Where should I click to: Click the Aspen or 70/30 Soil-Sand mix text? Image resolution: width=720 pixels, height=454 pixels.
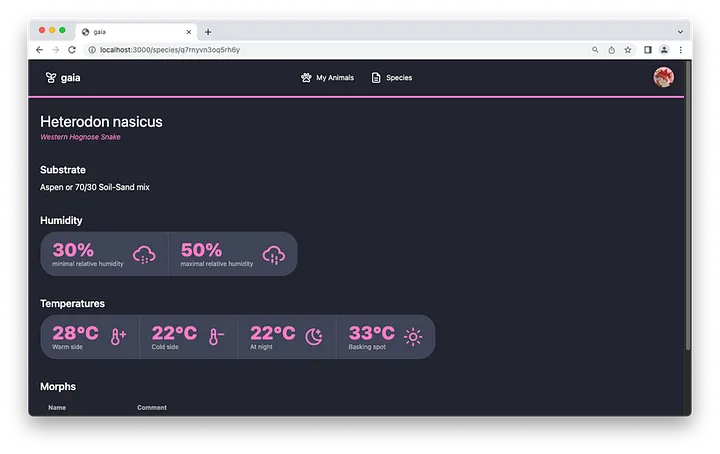click(95, 187)
